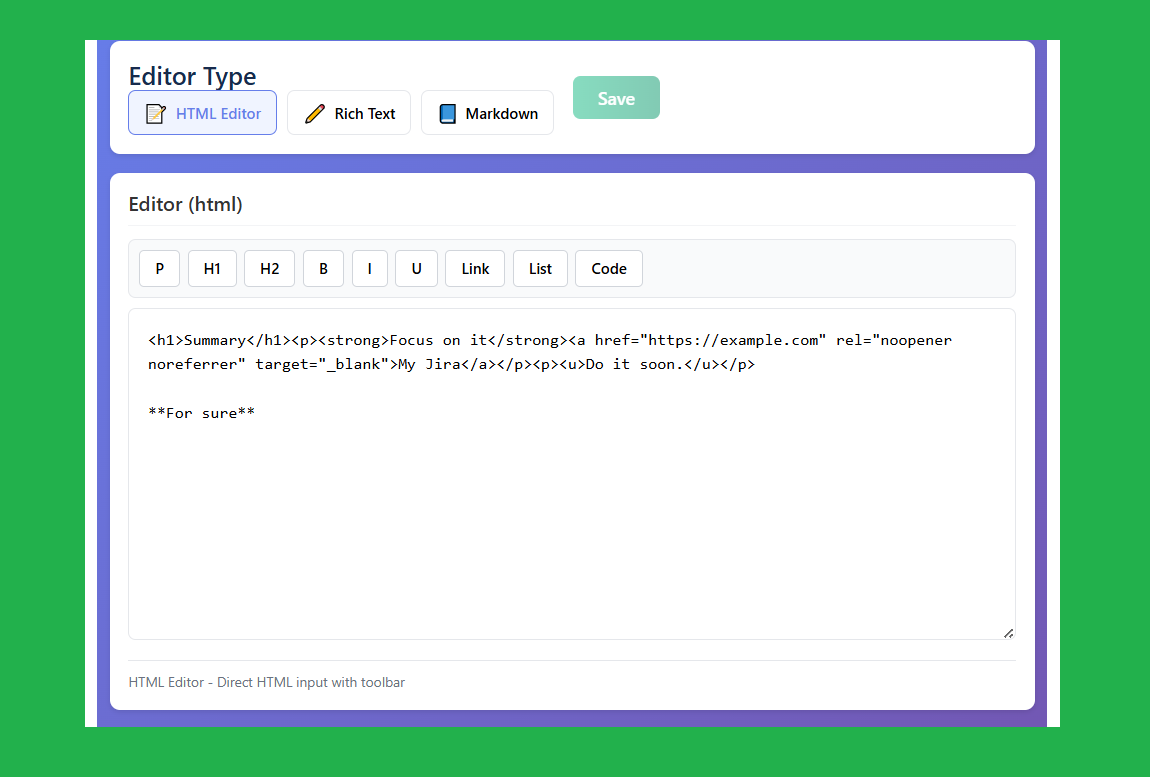Insert a hyperlink using the Link button

475,268
